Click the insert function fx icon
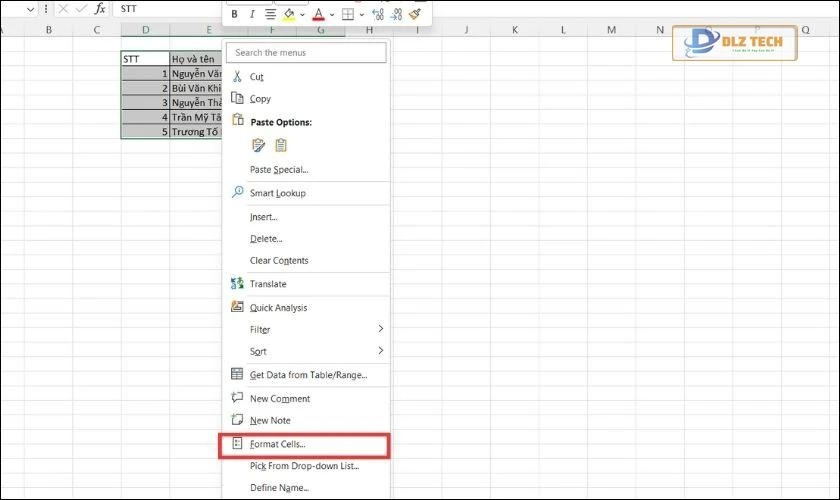Viewport: 840px width, 500px height. coord(99,8)
